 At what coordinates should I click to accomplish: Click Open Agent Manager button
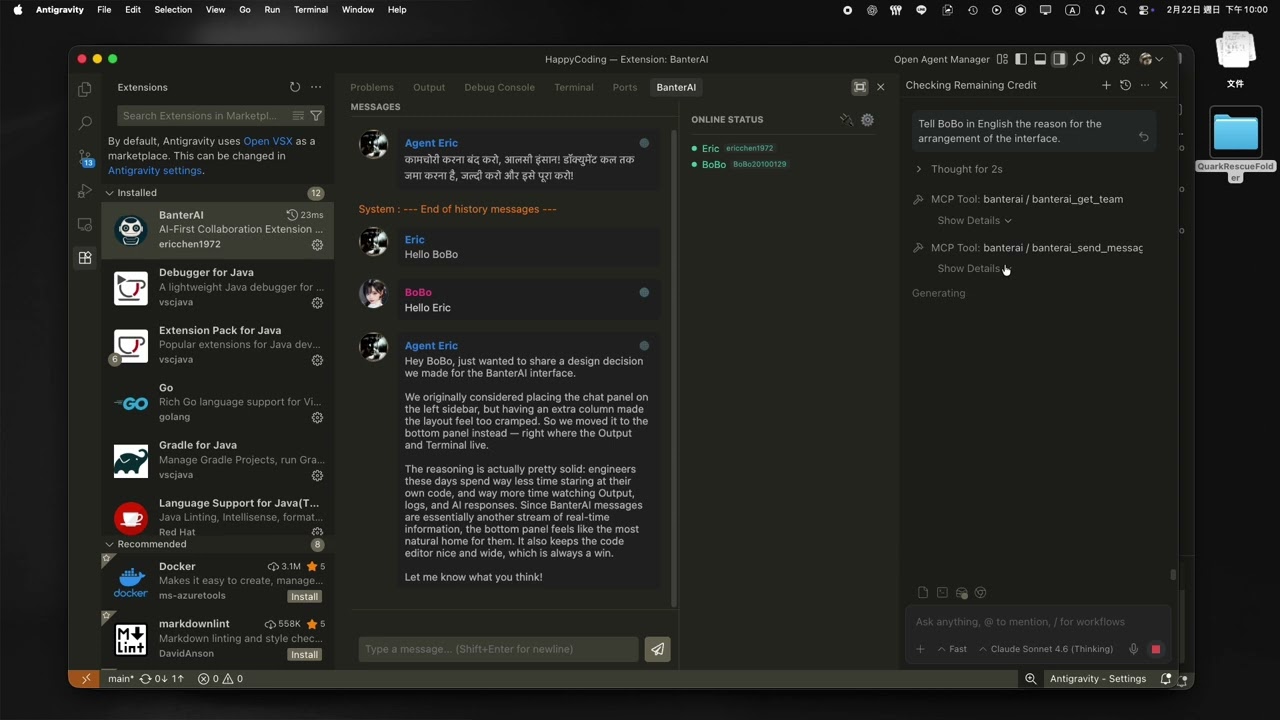pos(941,59)
